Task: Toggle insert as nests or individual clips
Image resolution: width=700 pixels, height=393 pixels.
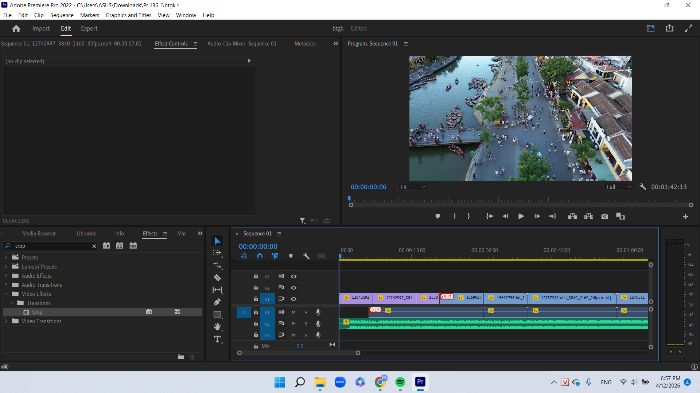Action: click(244, 256)
